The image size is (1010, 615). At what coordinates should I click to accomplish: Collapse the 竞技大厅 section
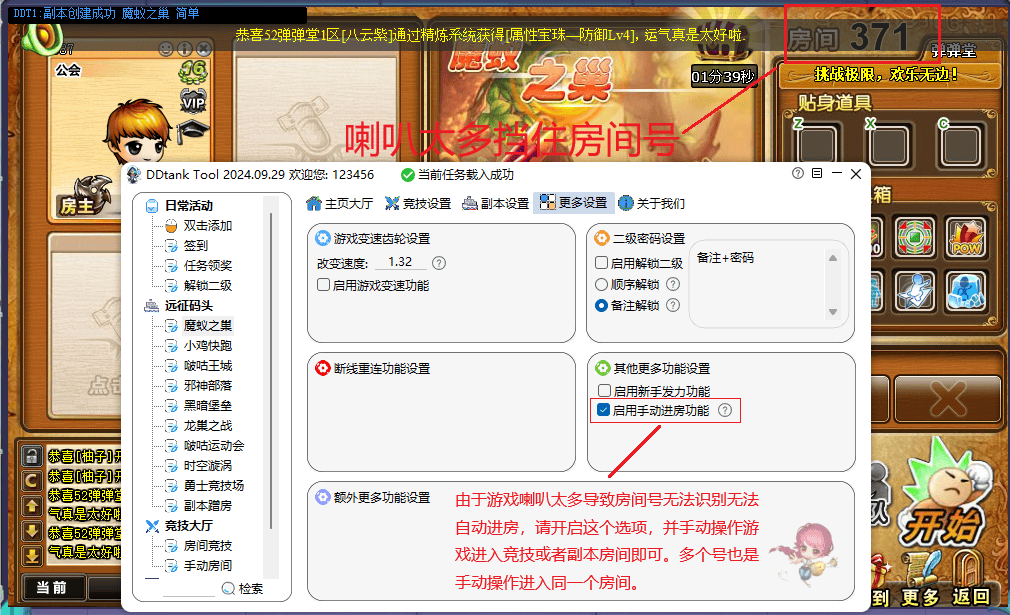[151, 524]
